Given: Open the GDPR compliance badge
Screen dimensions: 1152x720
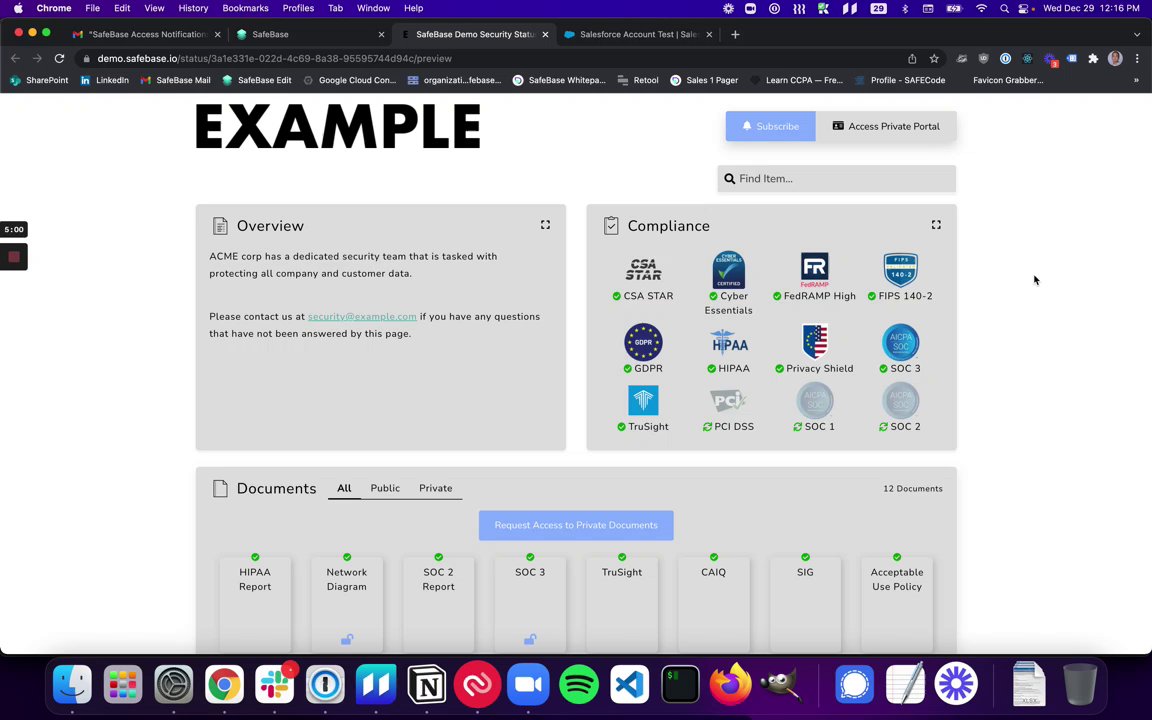Looking at the screenshot, I should tap(643, 342).
